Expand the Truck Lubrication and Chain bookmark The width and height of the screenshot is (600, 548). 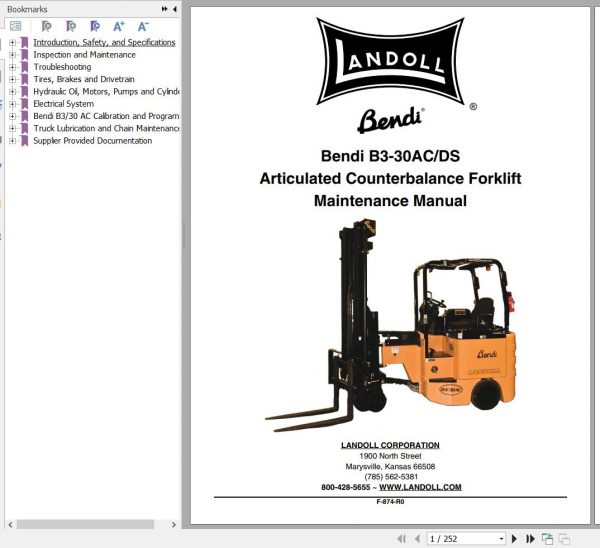(x=13, y=128)
